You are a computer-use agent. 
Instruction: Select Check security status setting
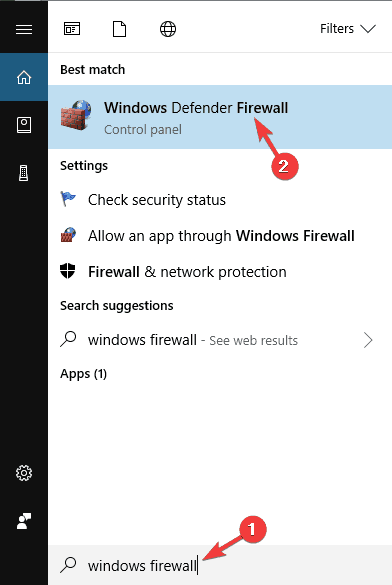coord(220,200)
